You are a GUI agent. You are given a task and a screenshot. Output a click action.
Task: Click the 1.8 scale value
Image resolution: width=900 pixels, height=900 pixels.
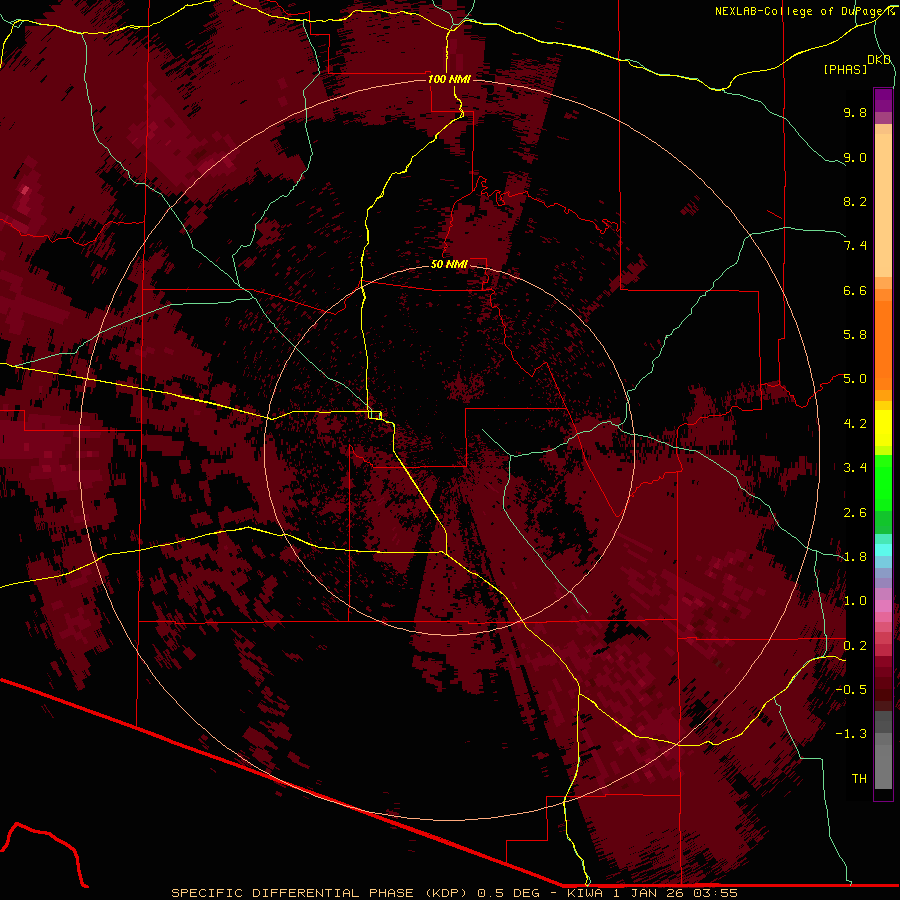tap(855, 557)
